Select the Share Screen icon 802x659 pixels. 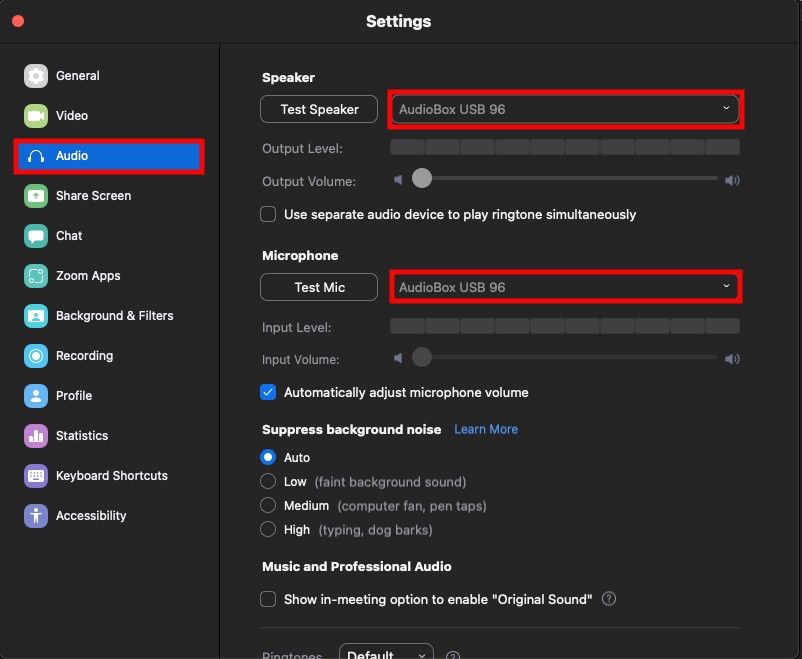coord(36,196)
